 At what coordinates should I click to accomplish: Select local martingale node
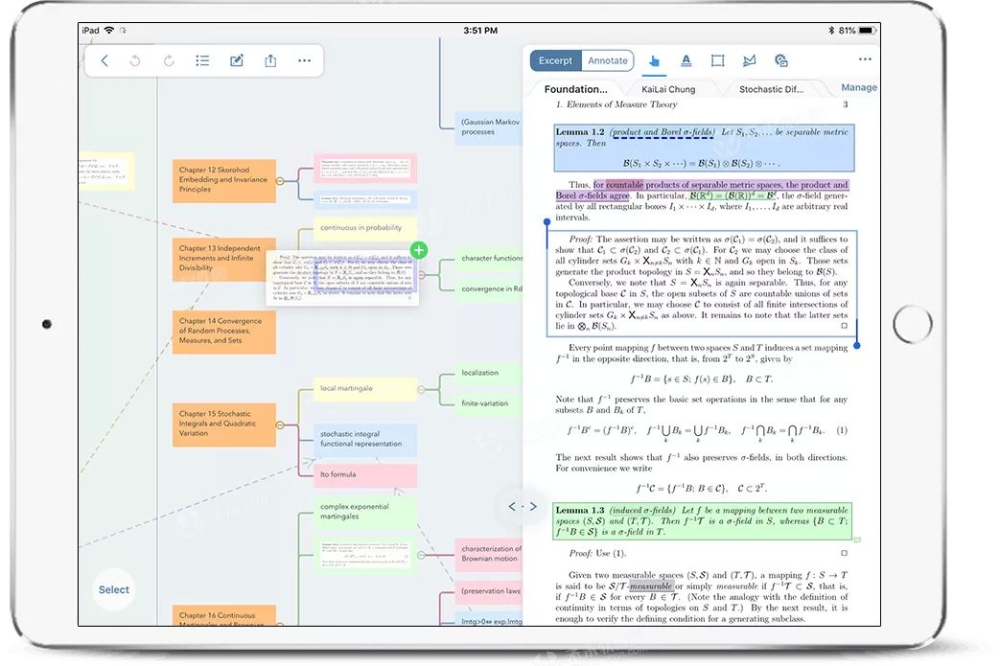pos(365,388)
